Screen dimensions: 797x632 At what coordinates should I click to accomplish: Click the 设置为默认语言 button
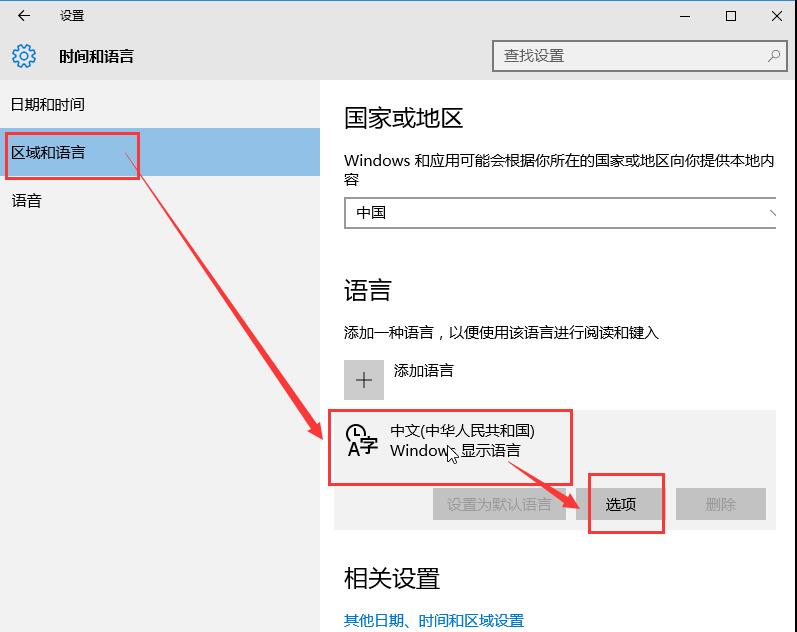[x=499, y=504]
